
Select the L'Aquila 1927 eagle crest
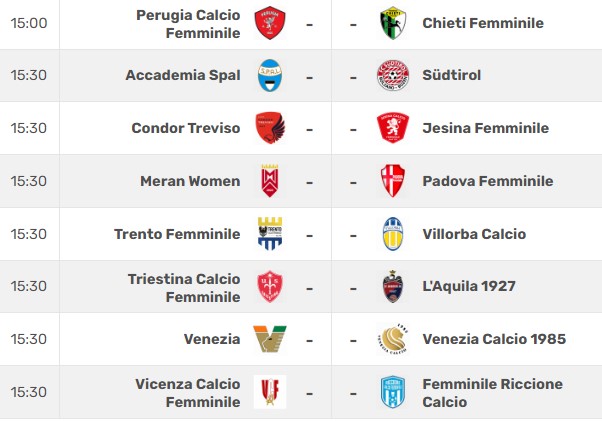coord(393,286)
